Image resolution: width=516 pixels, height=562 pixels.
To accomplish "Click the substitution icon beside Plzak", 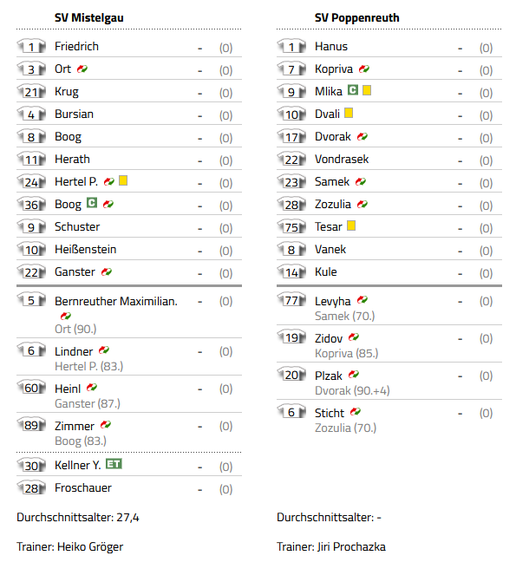I will tap(354, 375).
